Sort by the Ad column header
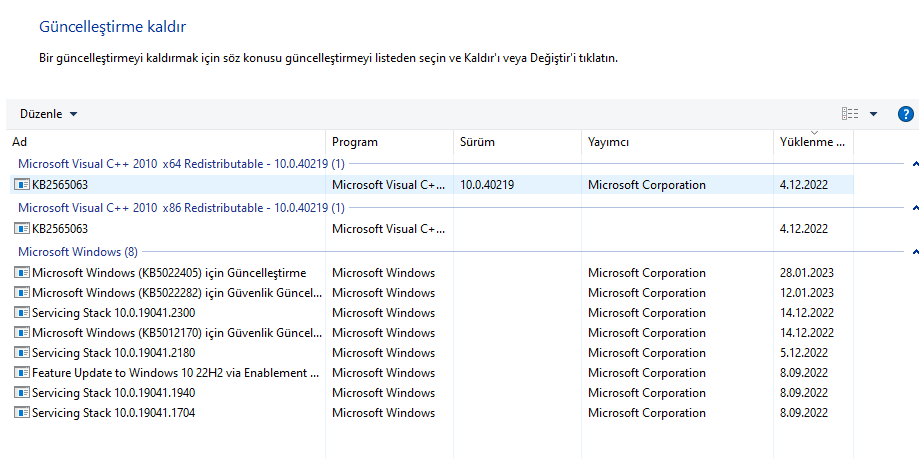The height and width of the screenshot is (459, 919). click(x=166, y=142)
